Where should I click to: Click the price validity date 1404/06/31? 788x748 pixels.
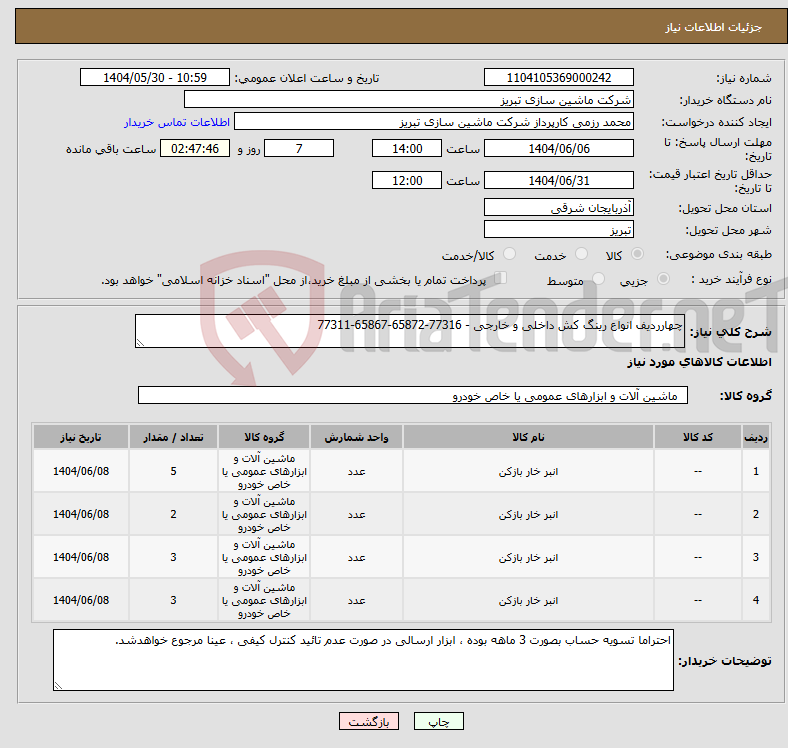click(x=558, y=180)
